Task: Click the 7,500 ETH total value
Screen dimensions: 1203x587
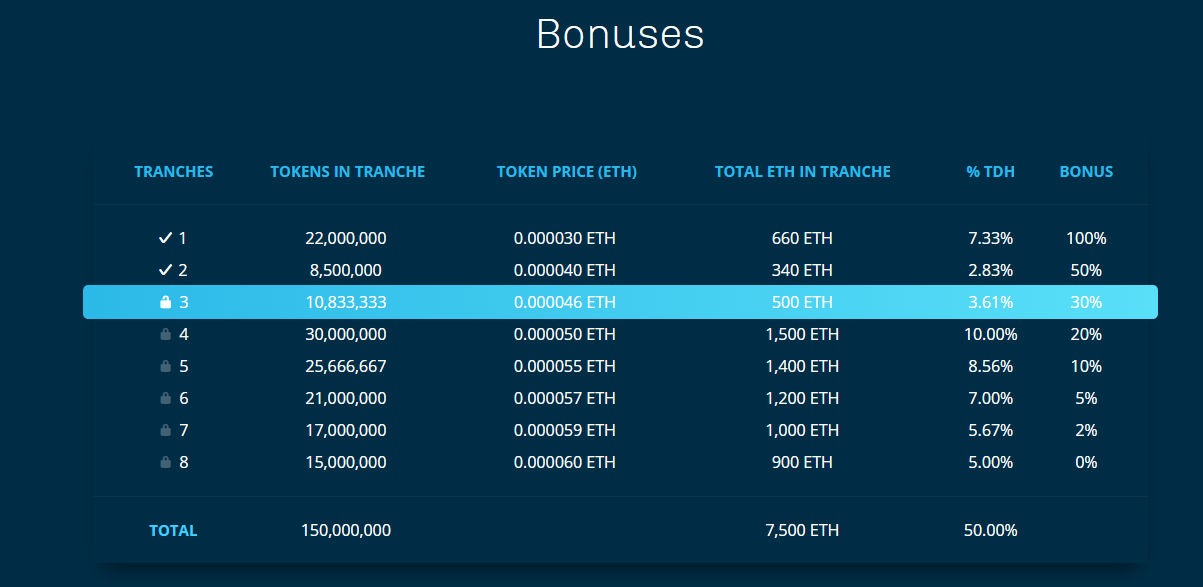Action: click(802, 530)
